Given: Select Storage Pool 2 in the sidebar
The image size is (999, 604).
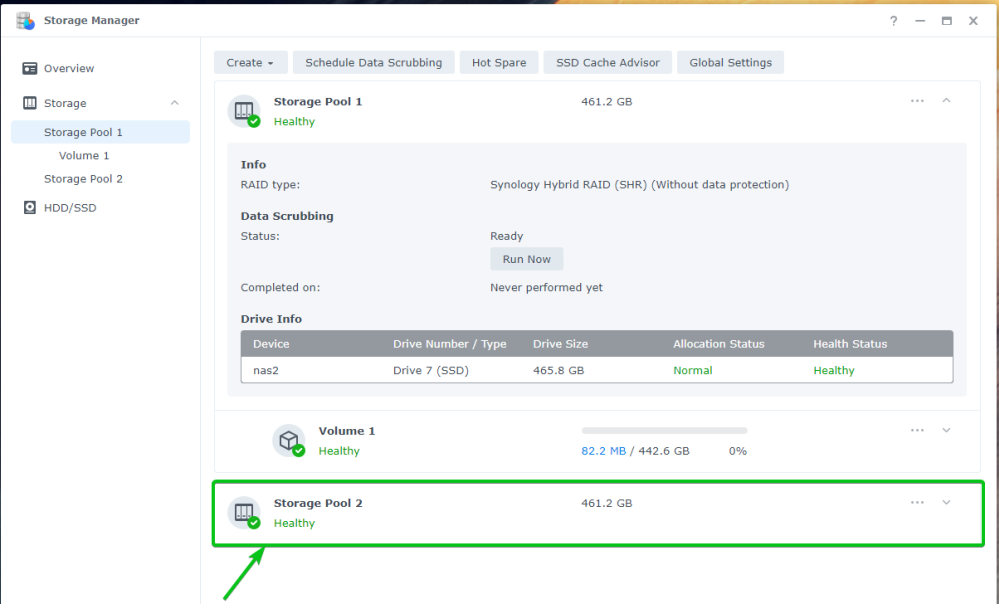Looking at the screenshot, I should pos(83,179).
